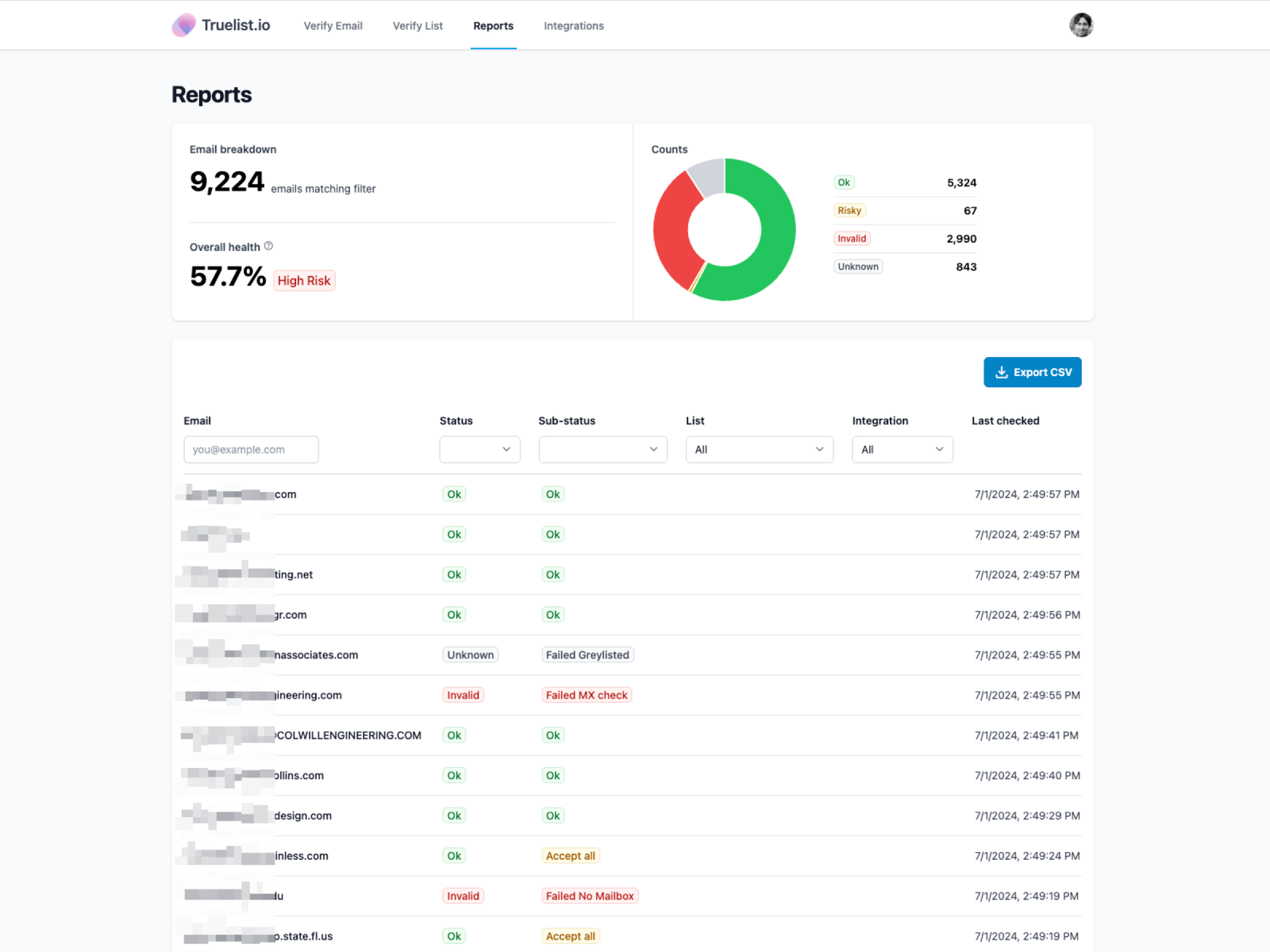Open the user profile avatar
Viewport: 1270px width, 952px height.
[x=1081, y=25]
